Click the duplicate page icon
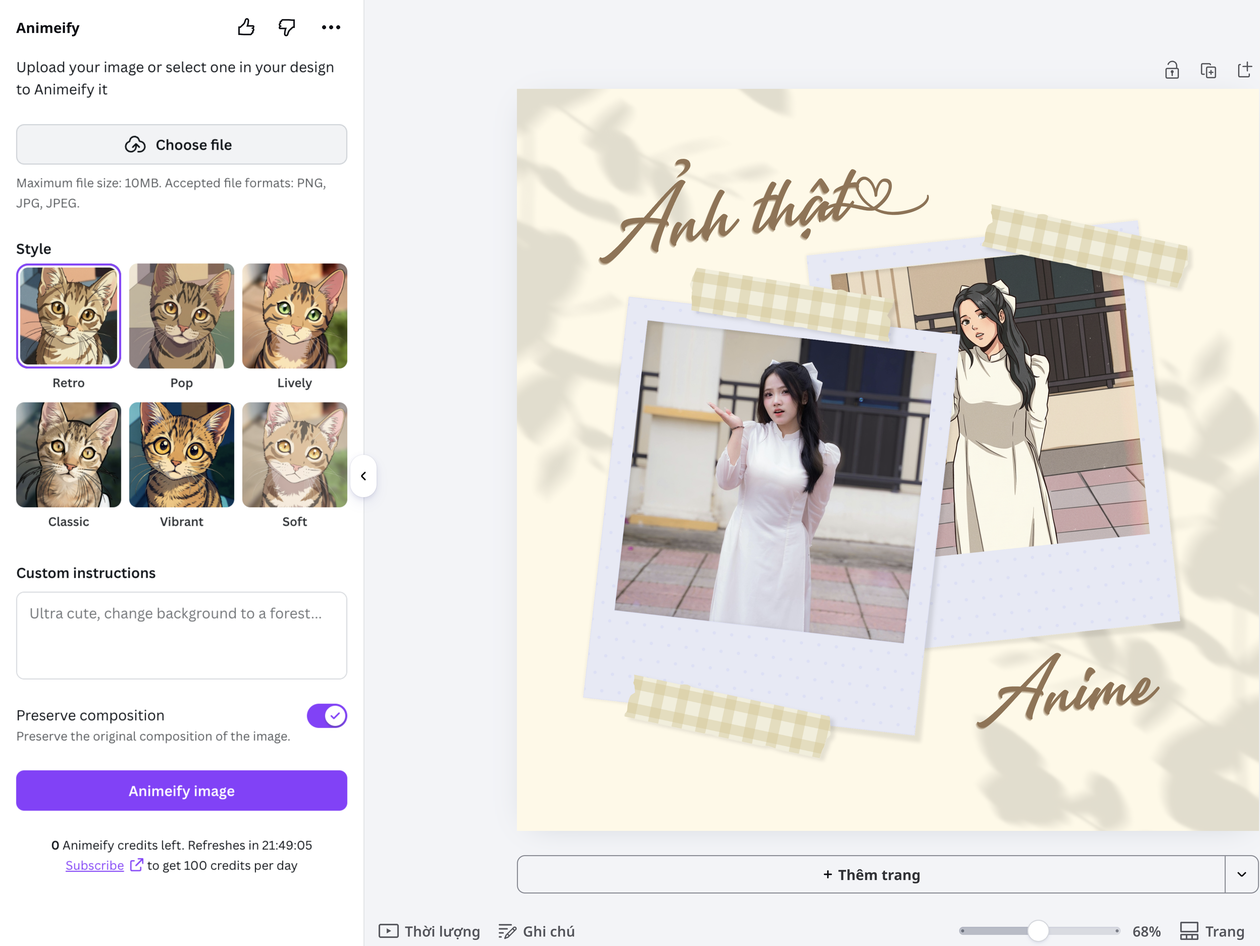 [1208, 70]
